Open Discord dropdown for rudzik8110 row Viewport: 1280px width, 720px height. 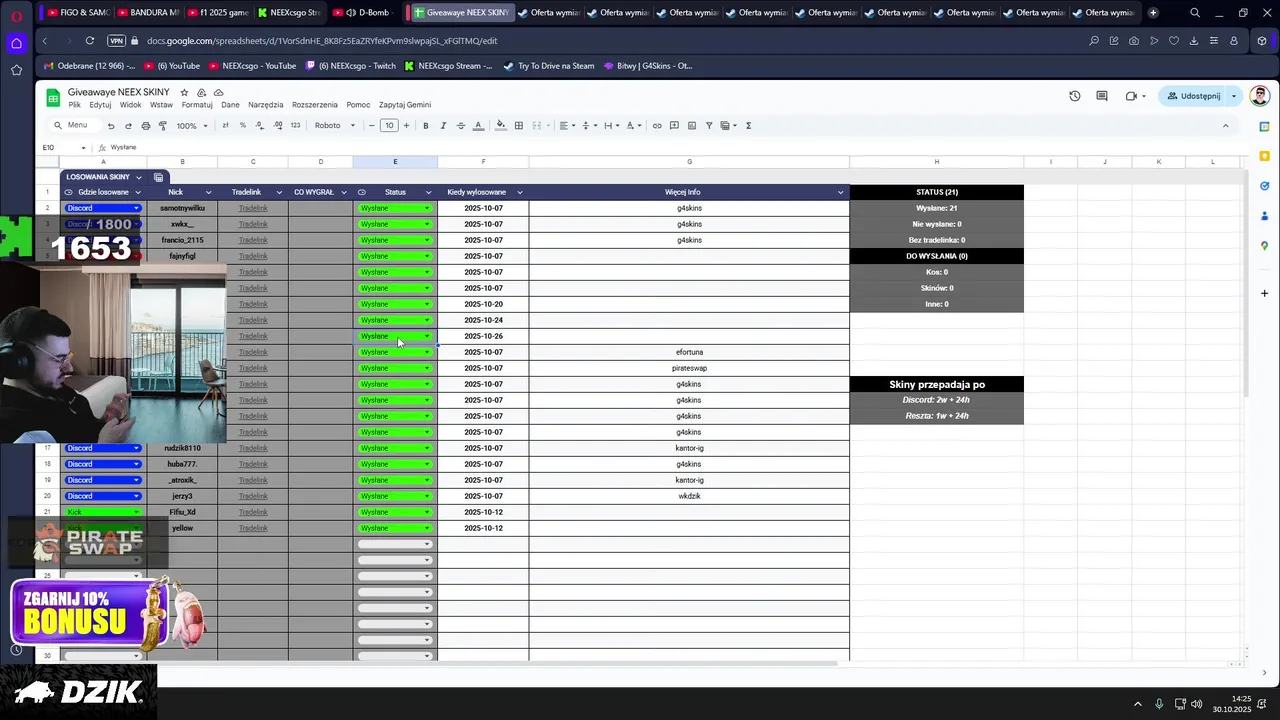[x=136, y=448]
